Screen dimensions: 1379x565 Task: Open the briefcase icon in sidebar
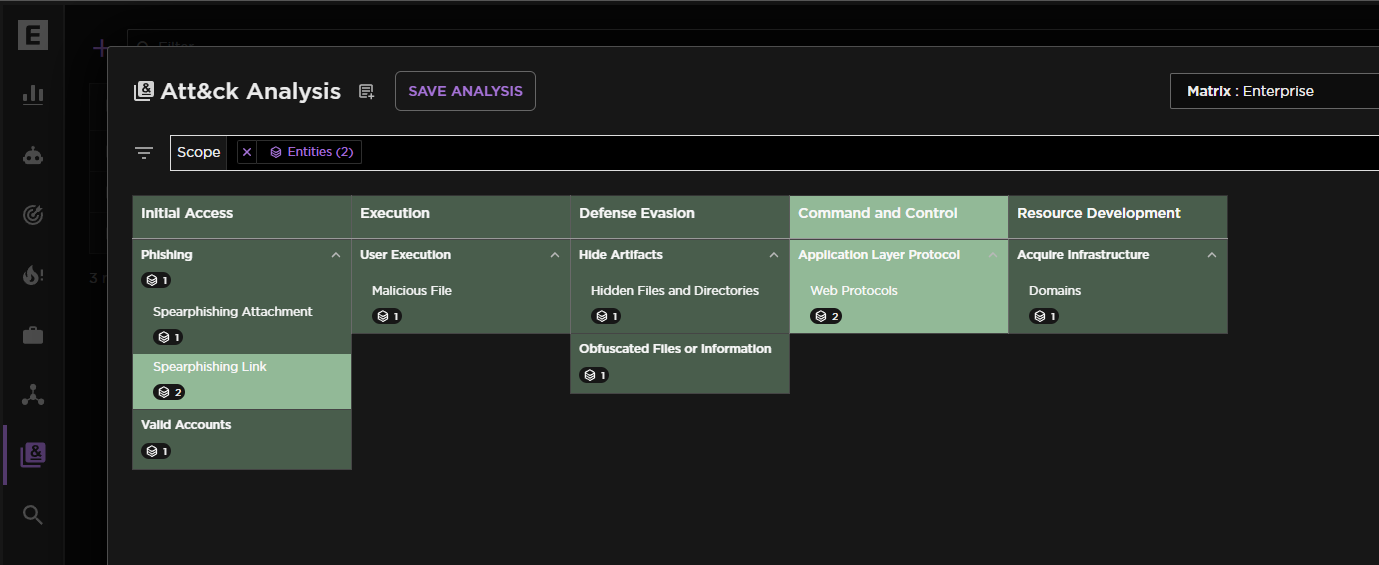click(x=33, y=335)
